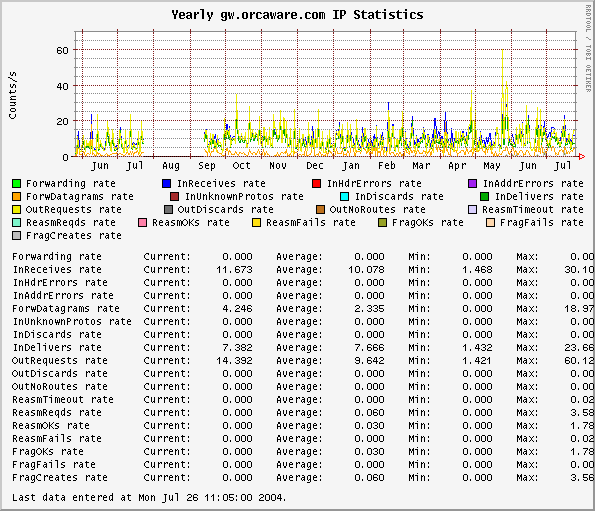The width and height of the screenshot is (595, 511).
Task: Click the cyan InDiscards rate legend swatch
Action: point(345,197)
